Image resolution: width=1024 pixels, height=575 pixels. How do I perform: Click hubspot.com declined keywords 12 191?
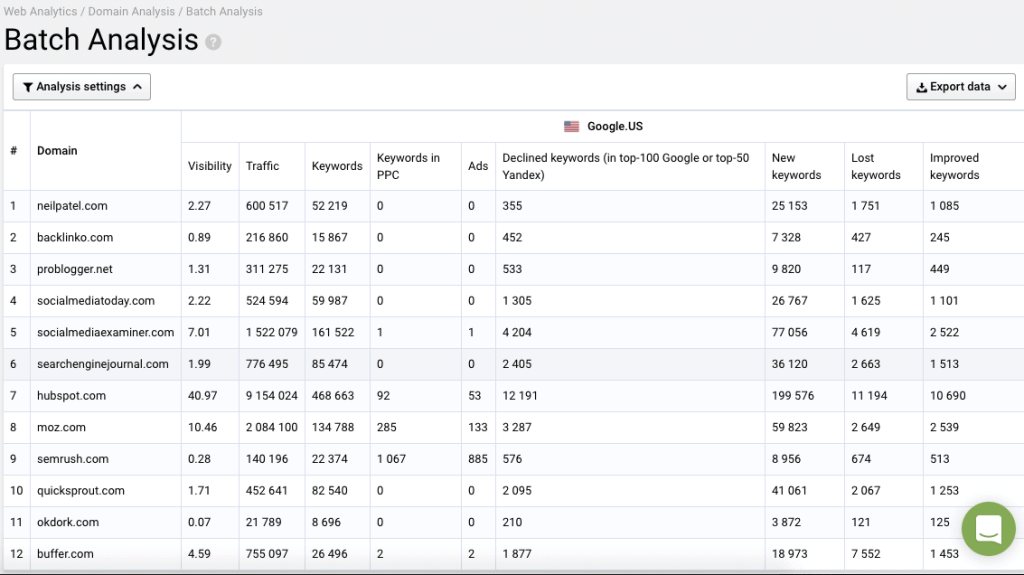point(519,395)
